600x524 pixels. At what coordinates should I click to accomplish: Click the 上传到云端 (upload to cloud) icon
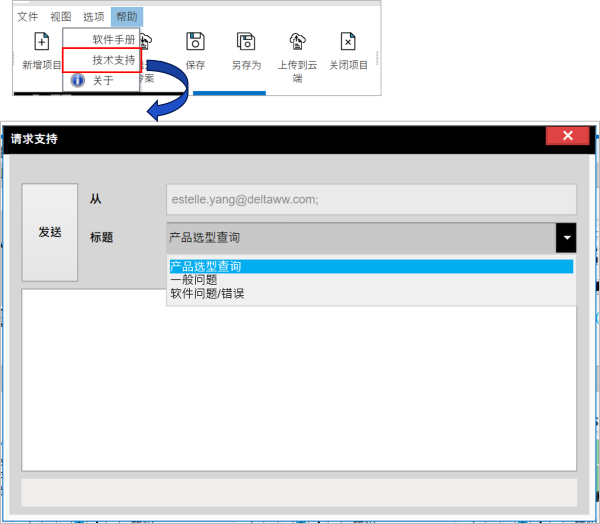click(297, 42)
